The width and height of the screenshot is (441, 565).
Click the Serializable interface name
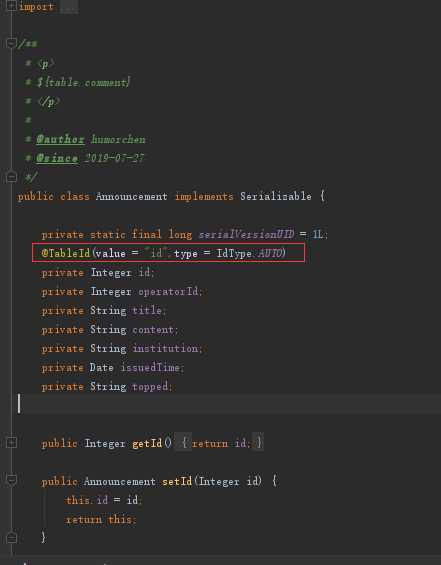[276, 196]
